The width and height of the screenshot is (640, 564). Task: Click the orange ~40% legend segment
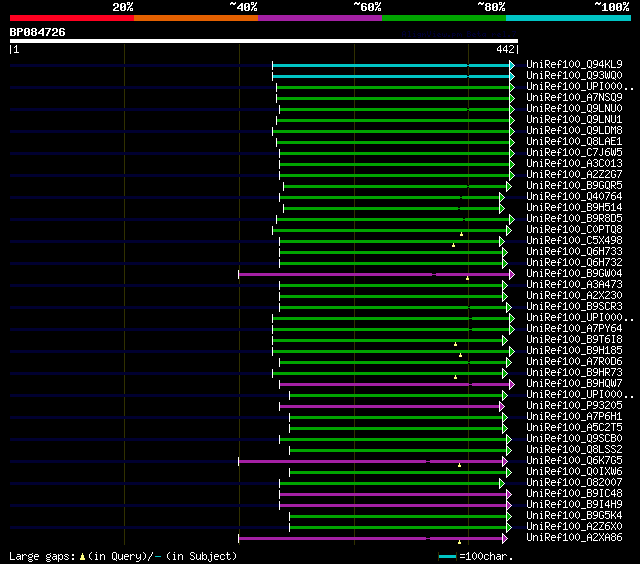pos(196,18)
